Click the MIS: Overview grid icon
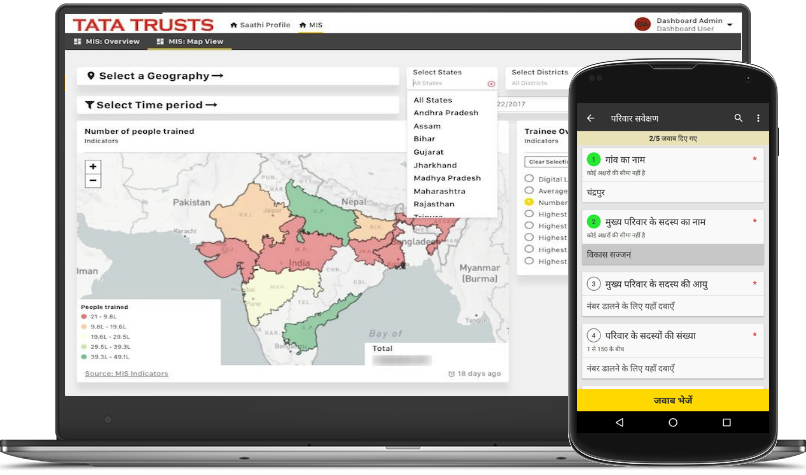 [x=78, y=42]
